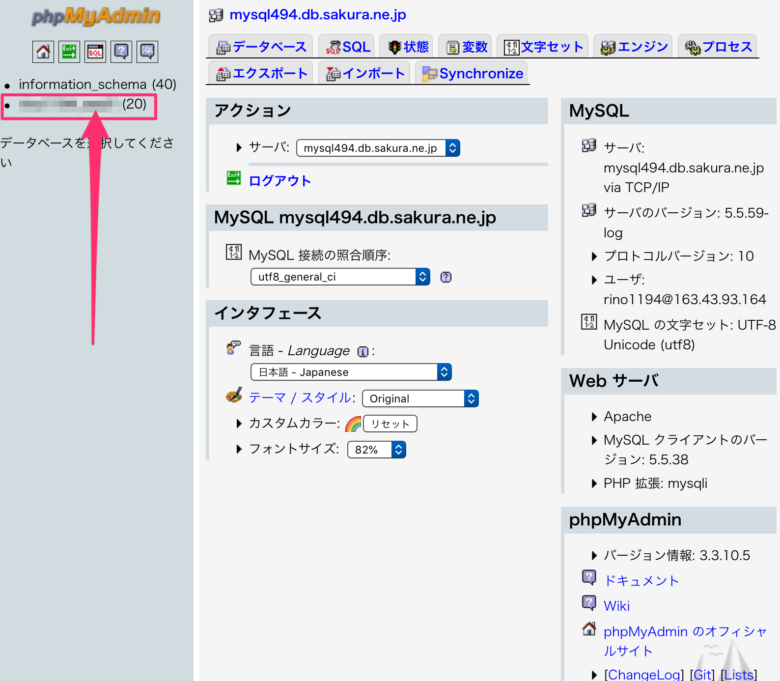
Task: Open the Original theme dropdown
Action: [x=420, y=398]
